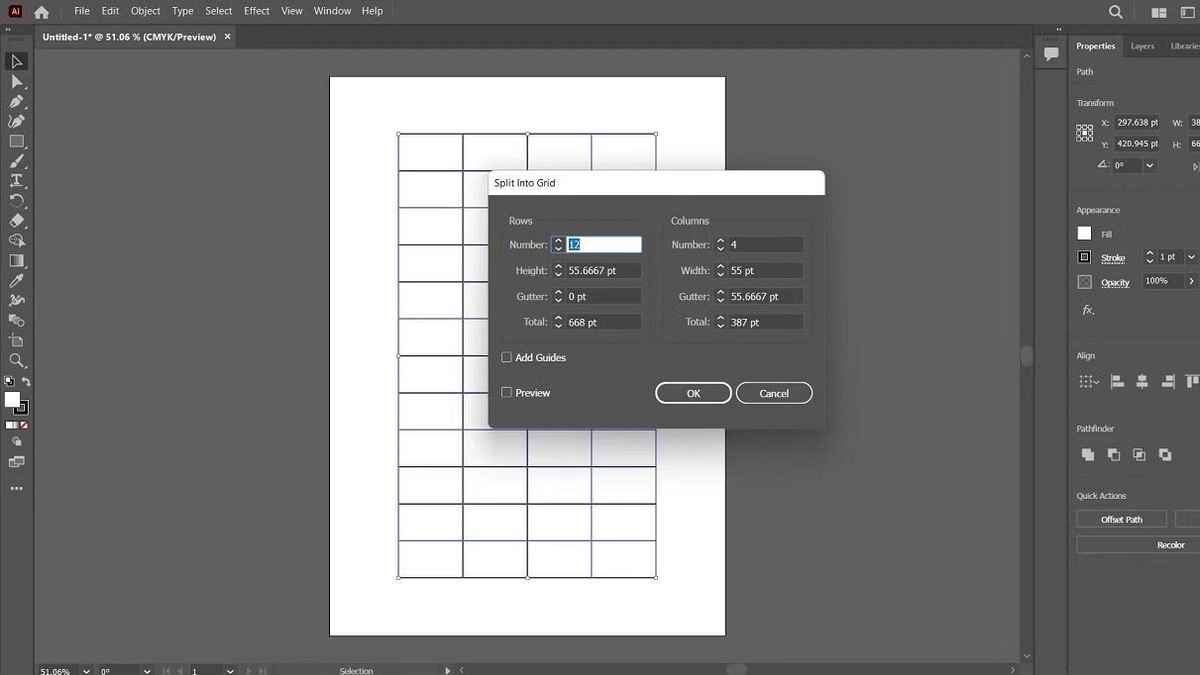Switch to the Layers tab
Viewport: 1200px width, 675px height.
pos(1142,46)
